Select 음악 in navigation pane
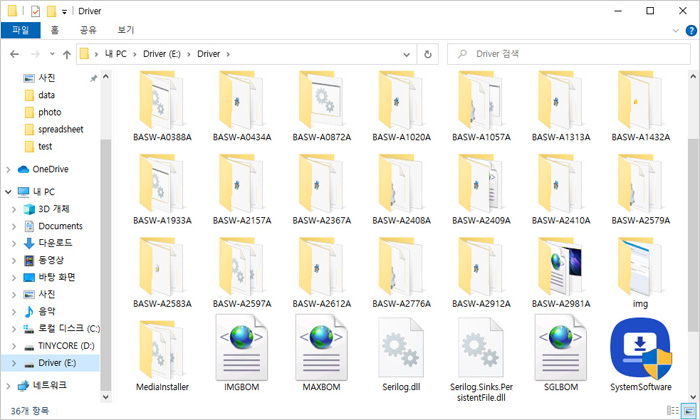This screenshot has height=420, width=700. point(46,311)
